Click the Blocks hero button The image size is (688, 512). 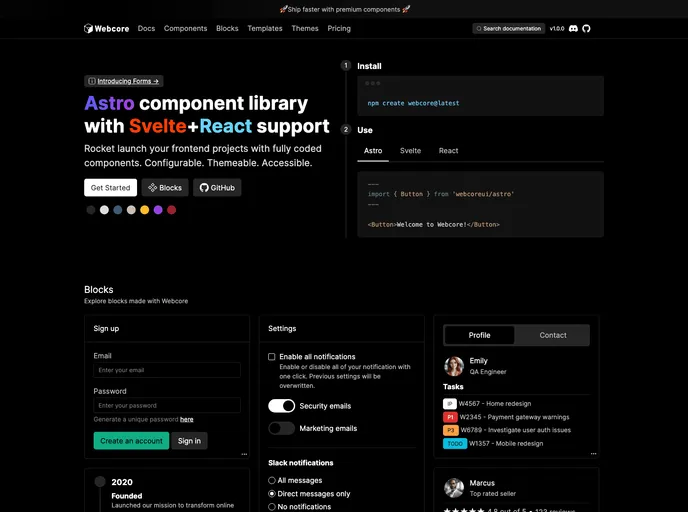(x=165, y=188)
